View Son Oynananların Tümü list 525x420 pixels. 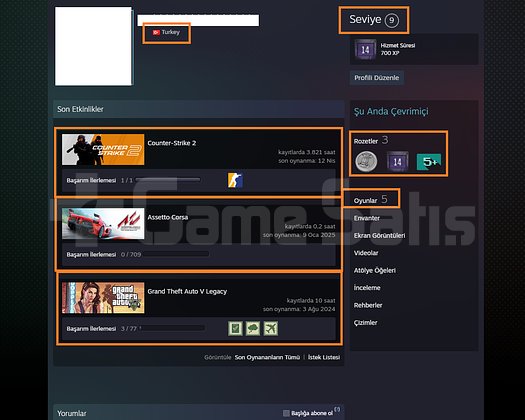(x=267, y=357)
